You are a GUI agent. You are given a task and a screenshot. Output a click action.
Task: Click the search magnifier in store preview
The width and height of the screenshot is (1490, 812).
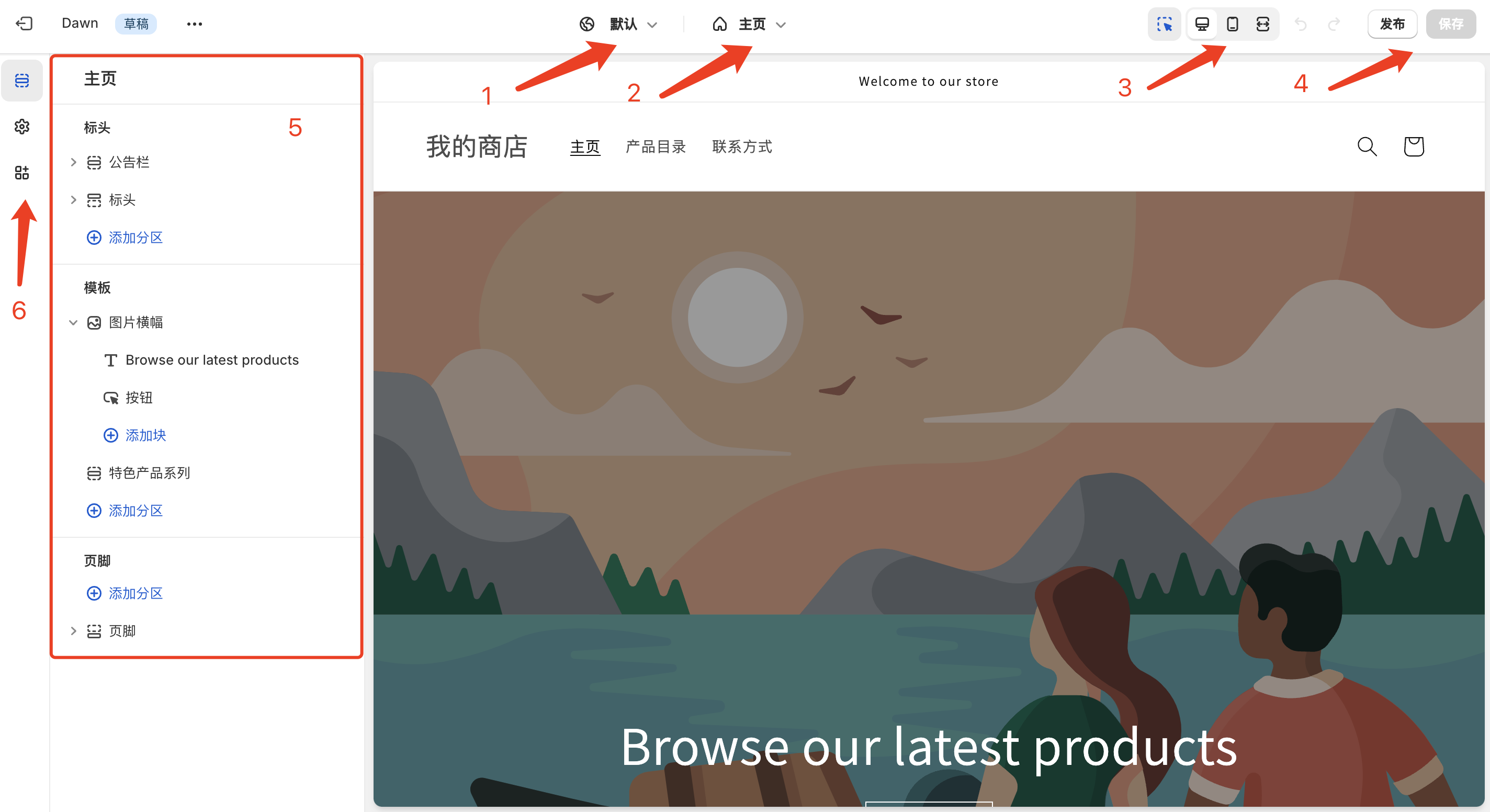[x=1367, y=146]
